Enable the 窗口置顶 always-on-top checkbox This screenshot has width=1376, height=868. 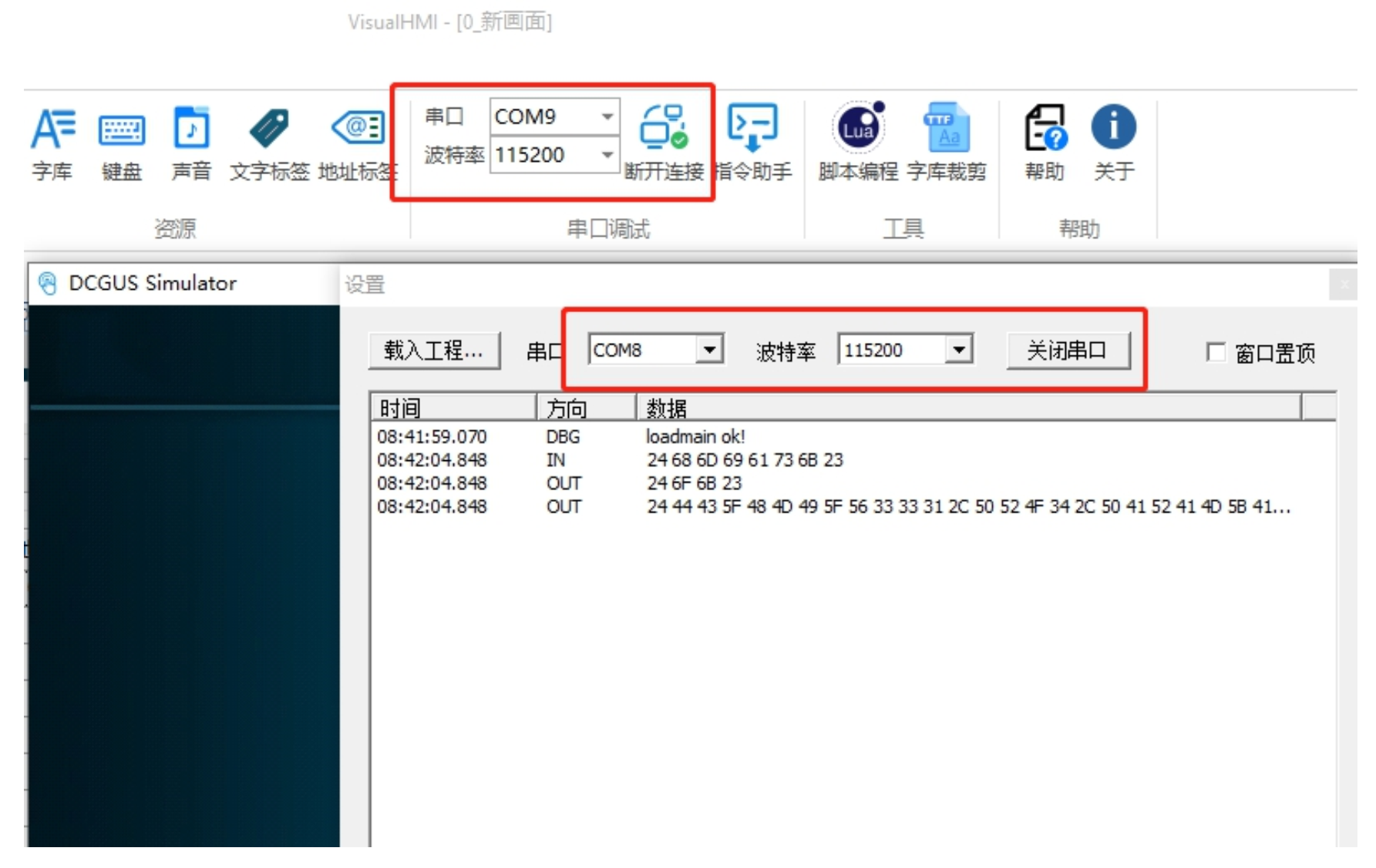coord(1216,352)
